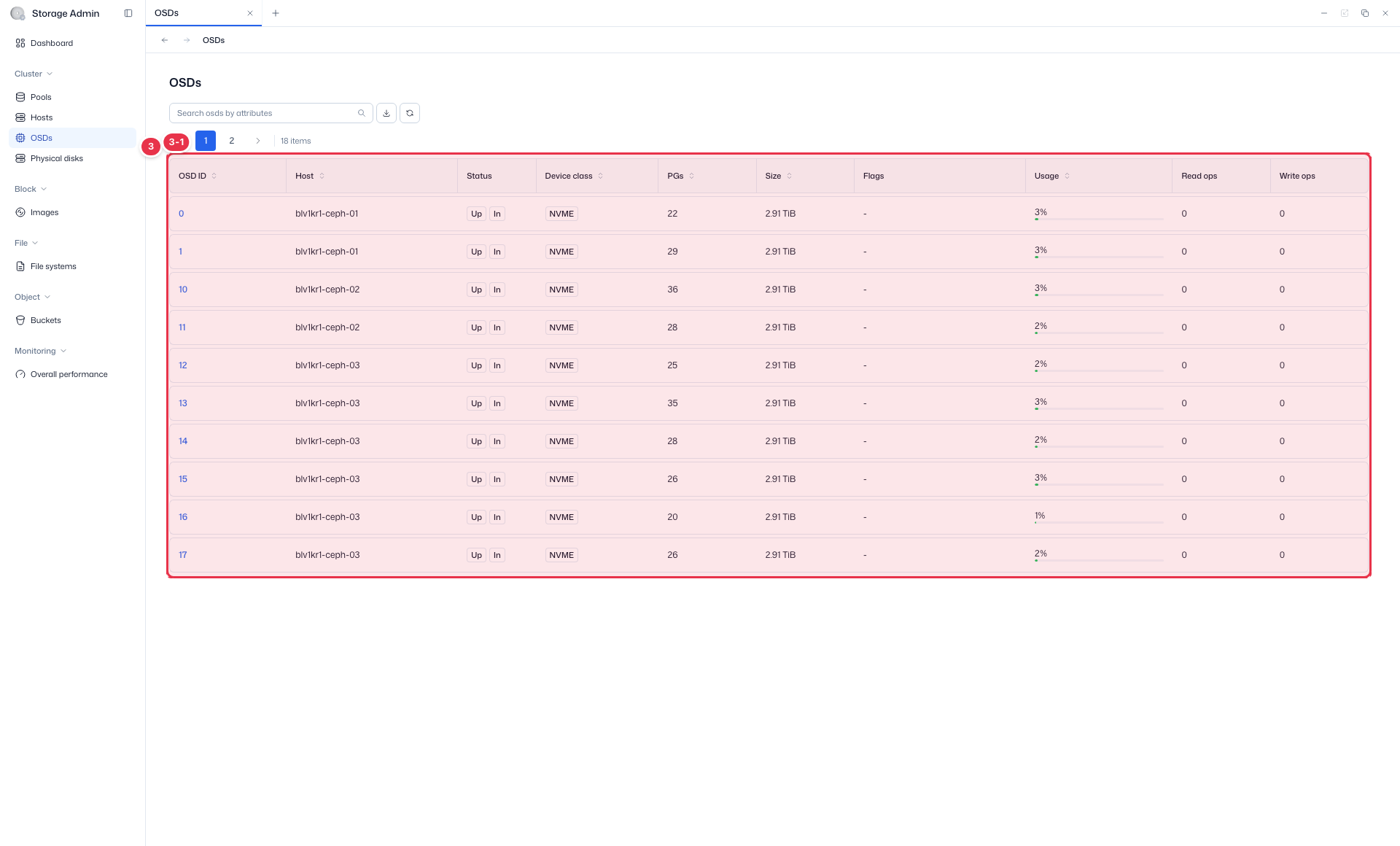Image resolution: width=1400 pixels, height=846 pixels.
Task: Click the usage bar for OSD 1
Action: pyautogui.click(x=1099, y=257)
